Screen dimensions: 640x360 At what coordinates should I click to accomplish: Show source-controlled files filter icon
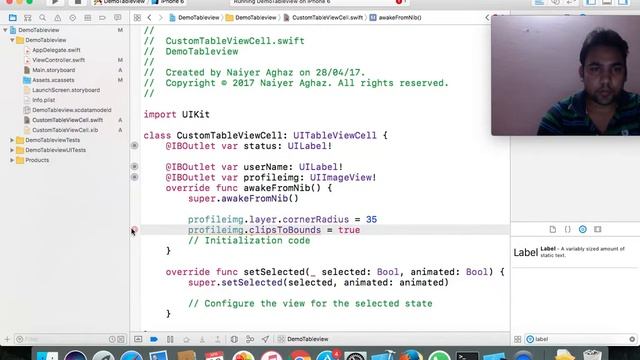[x=121, y=339]
